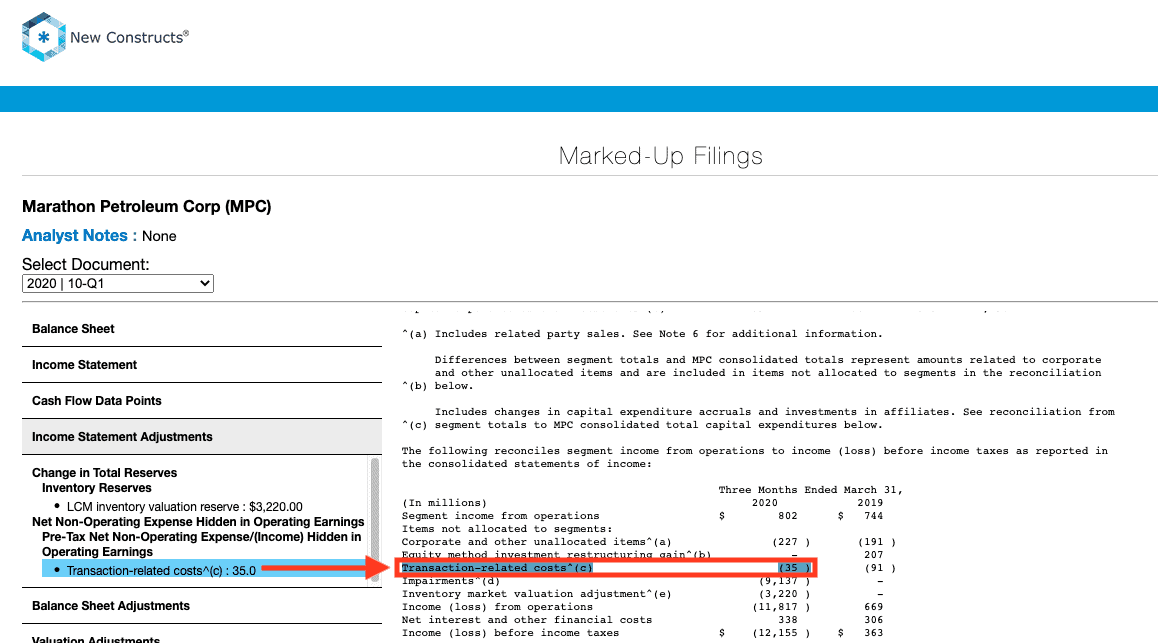The height and width of the screenshot is (643, 1158).
Task: Click the ^(a) related party sales footnote
Action: pos(643,334)
